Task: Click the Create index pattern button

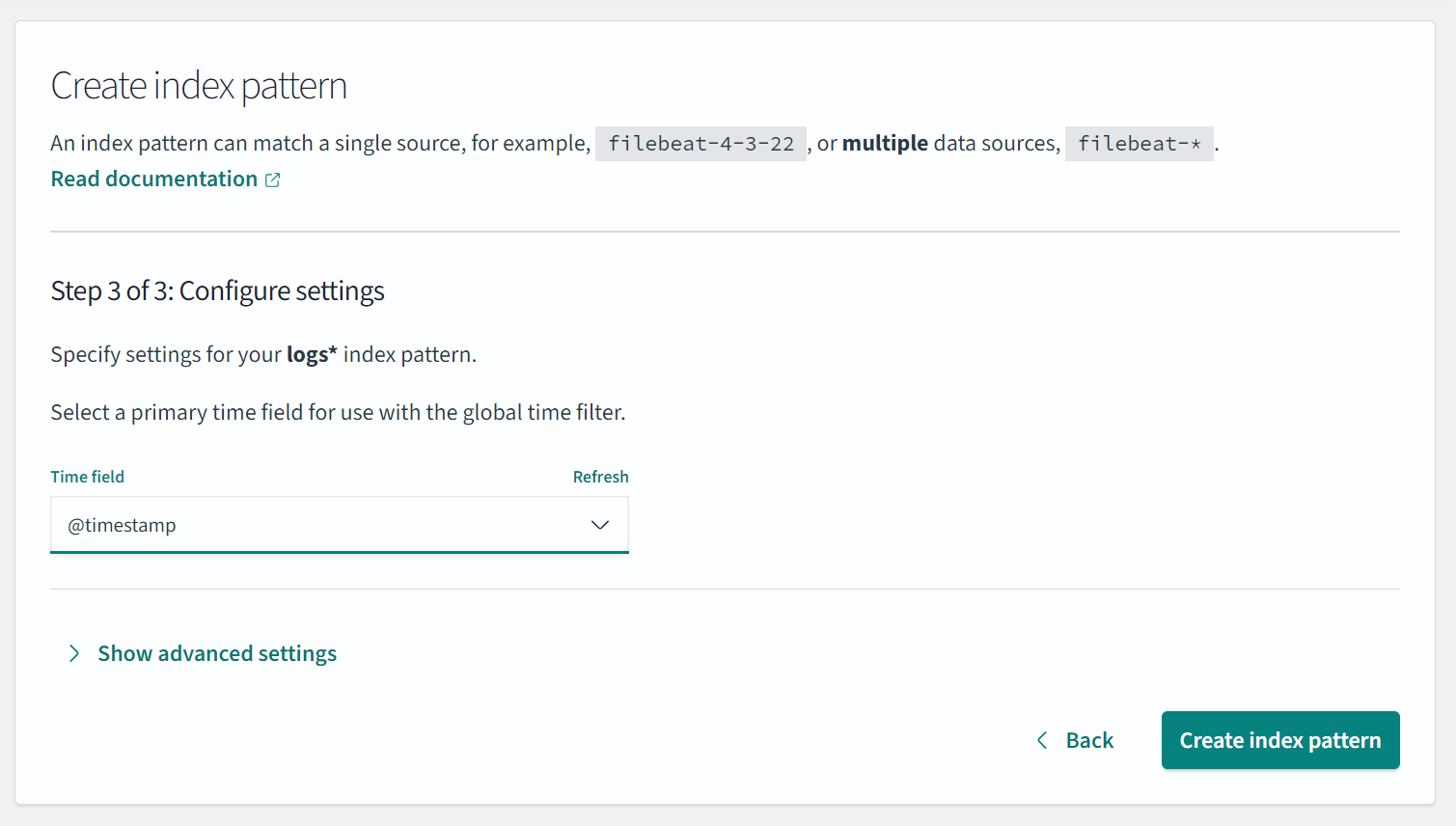Action: (x=1279, y=740)
